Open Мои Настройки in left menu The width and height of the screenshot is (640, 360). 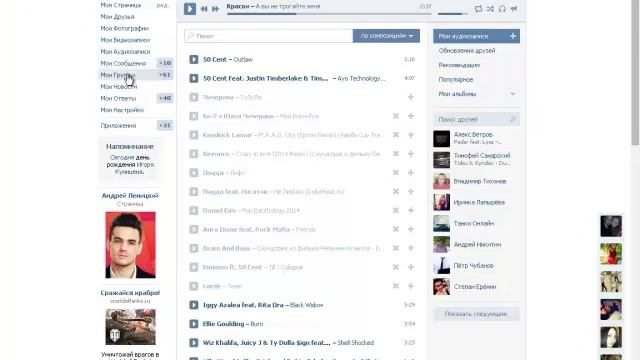coord(122,110)
